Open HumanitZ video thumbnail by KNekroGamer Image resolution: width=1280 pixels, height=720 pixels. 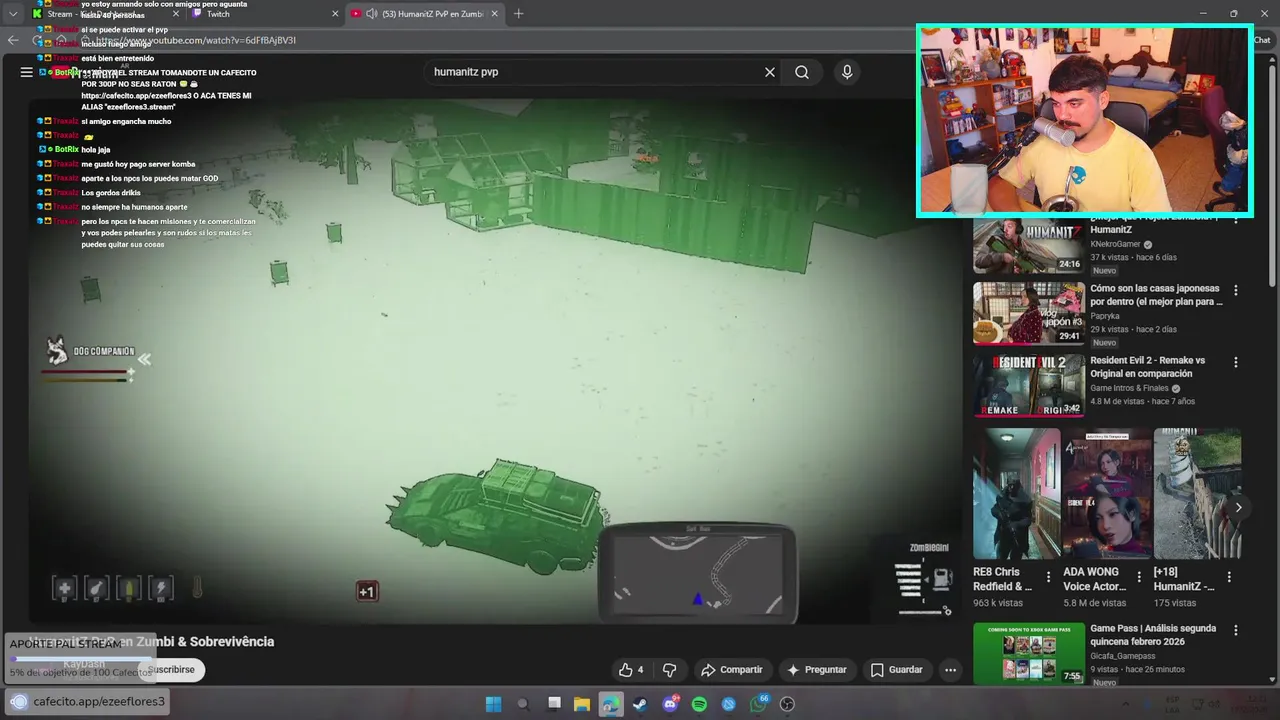pos(1029,243)
